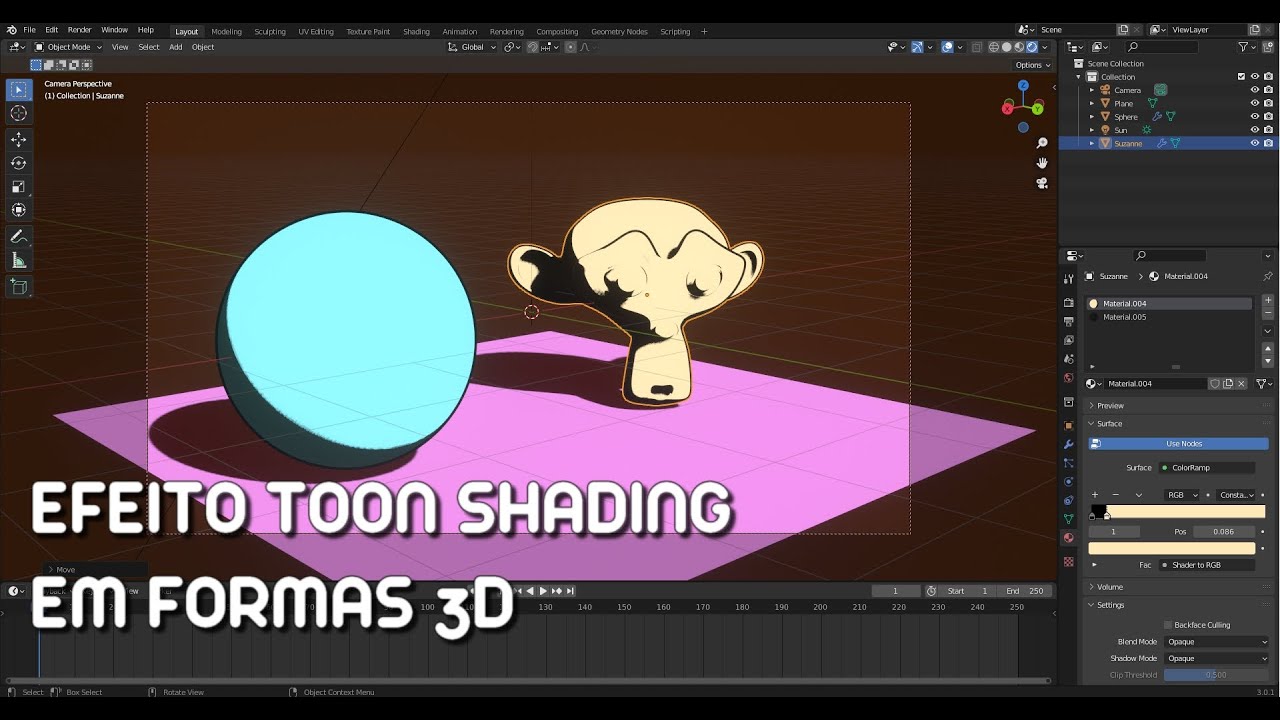The image size is (1280, 720).
Task: Click the Zoom view magnifier icon
Action: point(1042,143)
